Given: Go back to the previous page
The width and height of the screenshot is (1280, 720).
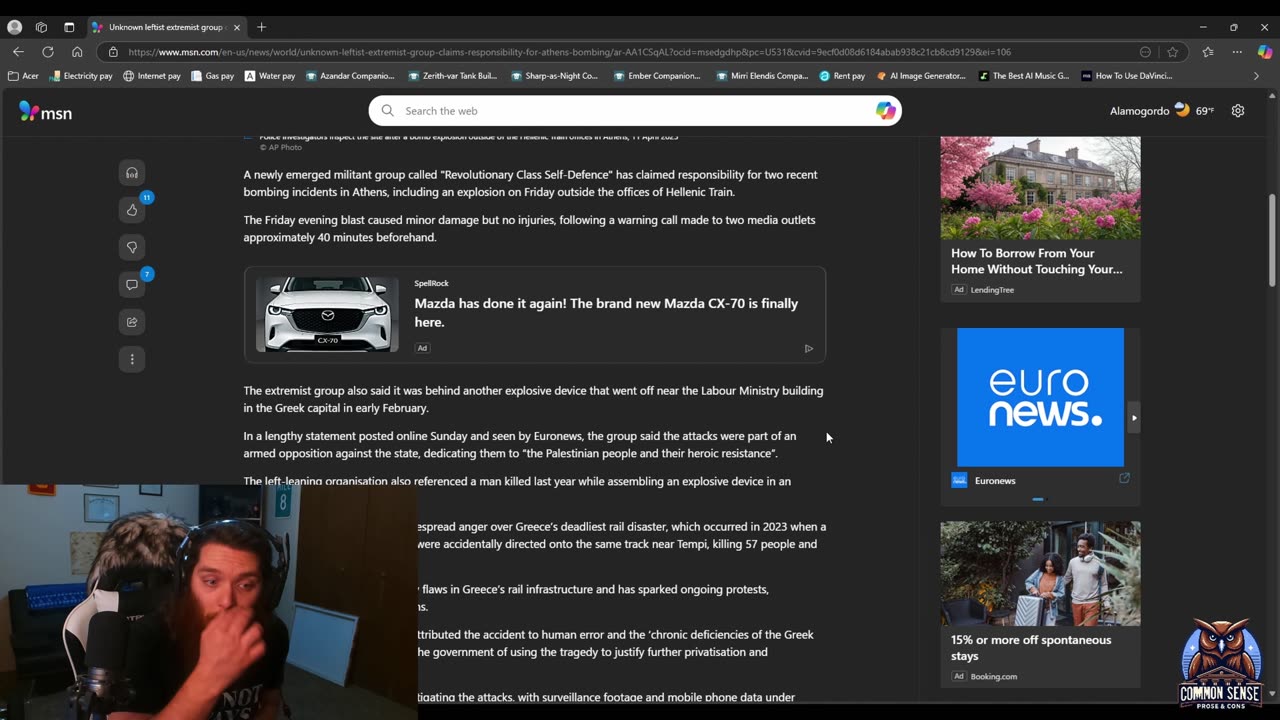Looking at the screenshot, I should 18,52.
